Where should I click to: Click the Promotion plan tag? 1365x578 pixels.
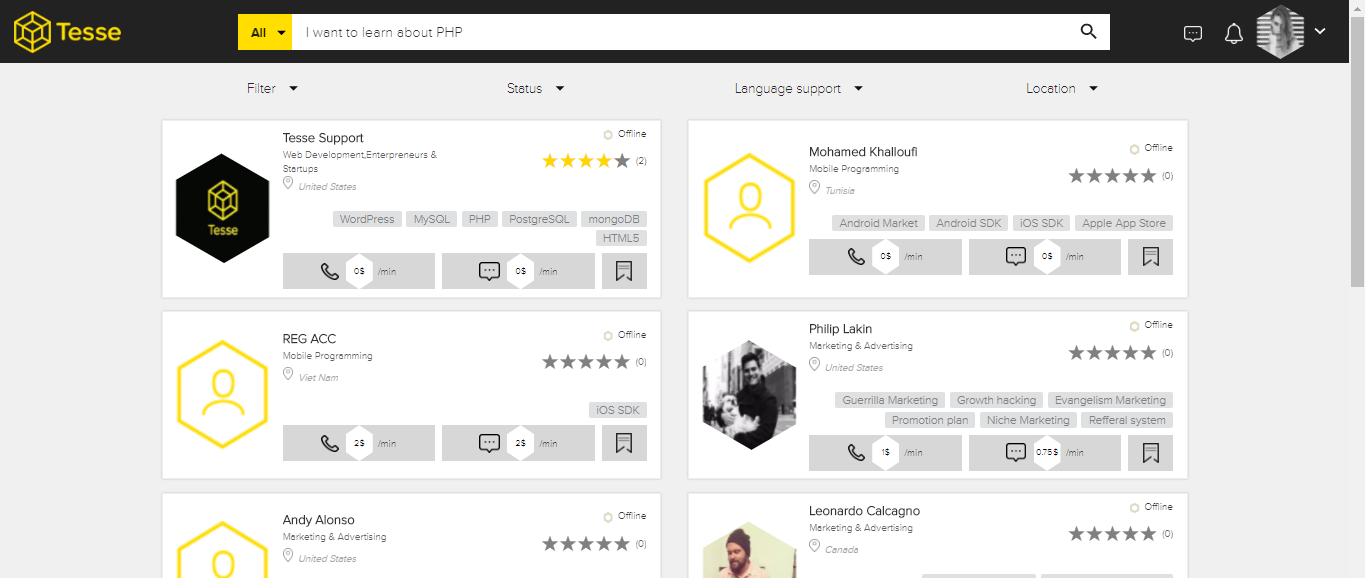click(x=930, y=420)
